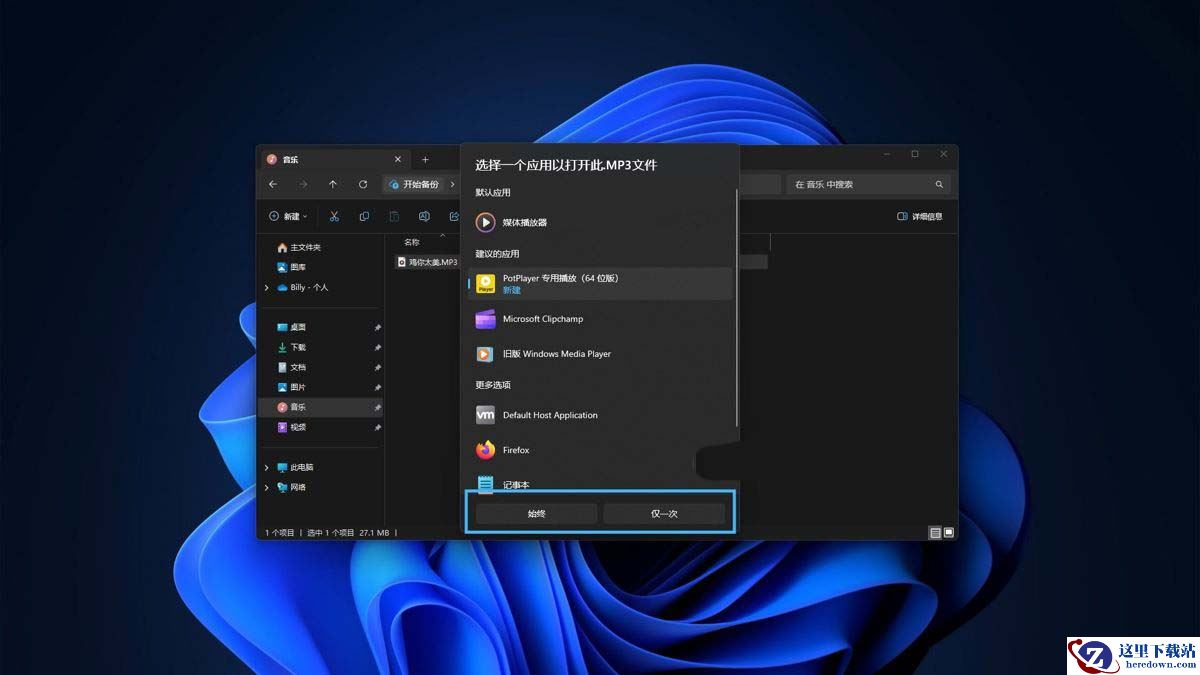Select VMware Default Host Application
Screen dimensions: 1200x675
(x=549, y=415)
